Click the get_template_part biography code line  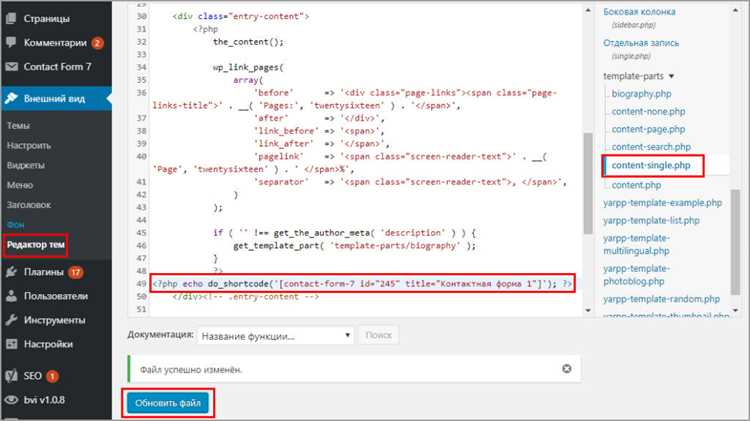point(354,245)
